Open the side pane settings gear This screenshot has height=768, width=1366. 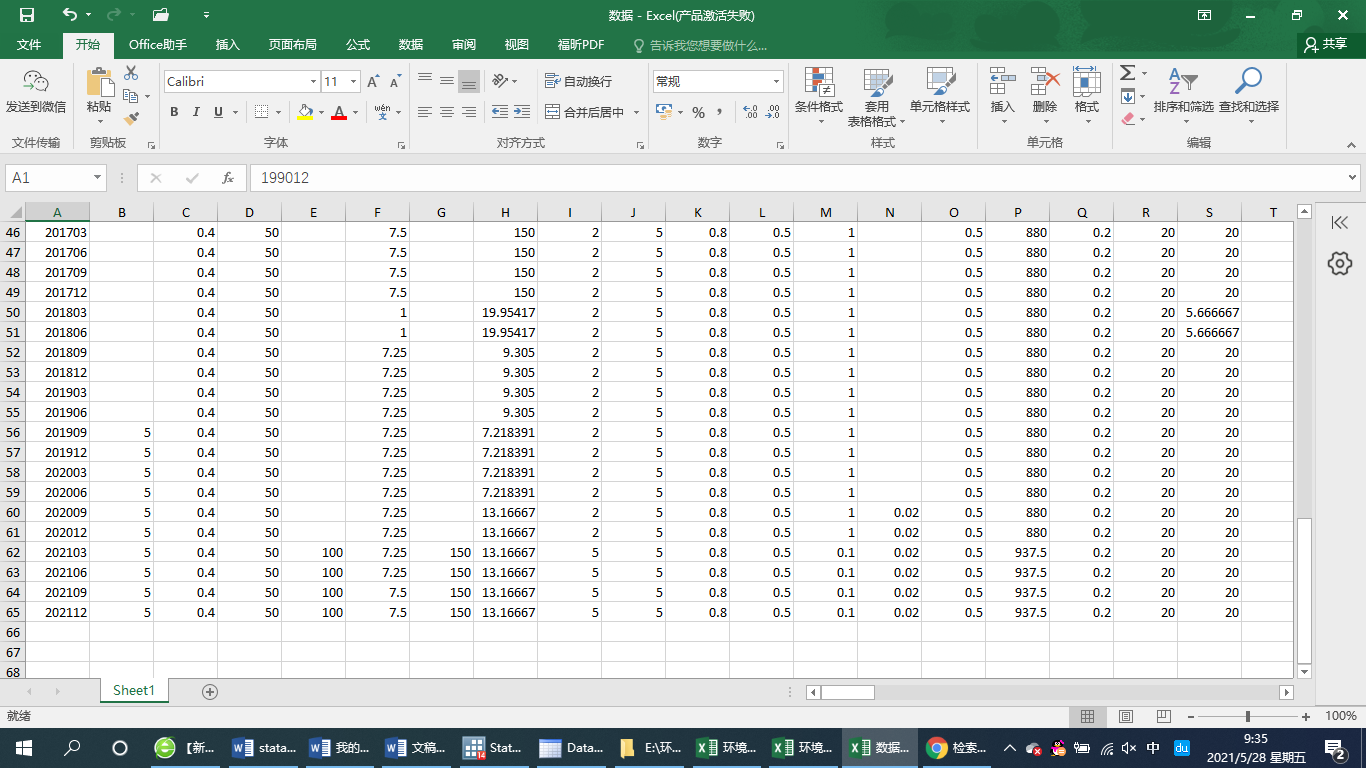pyautogui.click(x=1340, y=263)
